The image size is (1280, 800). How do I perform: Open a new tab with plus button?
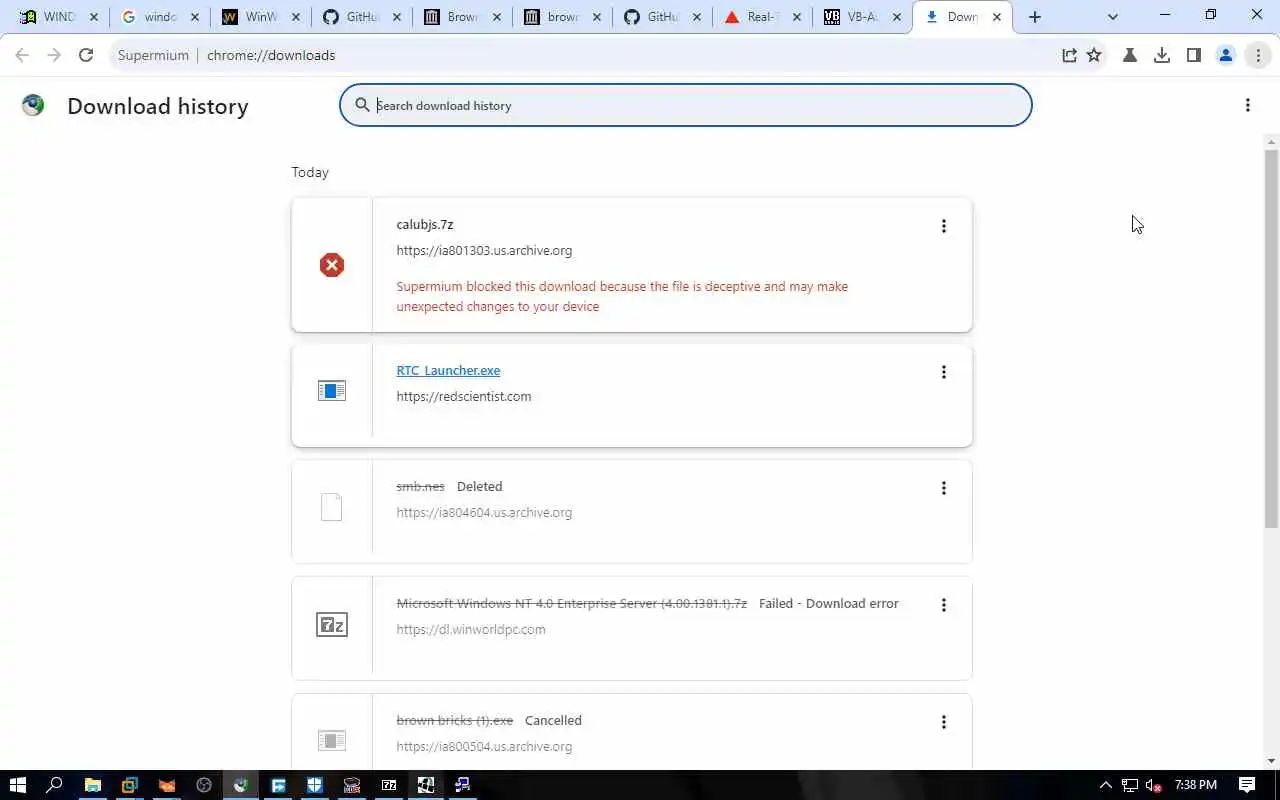tap(1035, 17)
